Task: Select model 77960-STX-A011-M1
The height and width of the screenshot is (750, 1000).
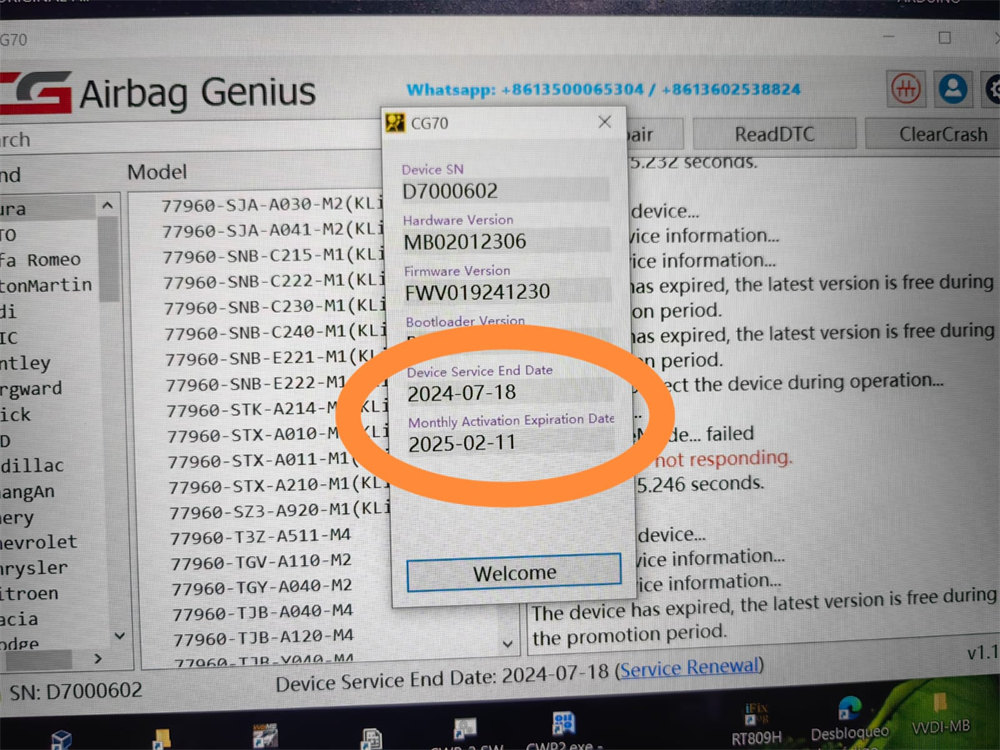Action: (259, 460)
